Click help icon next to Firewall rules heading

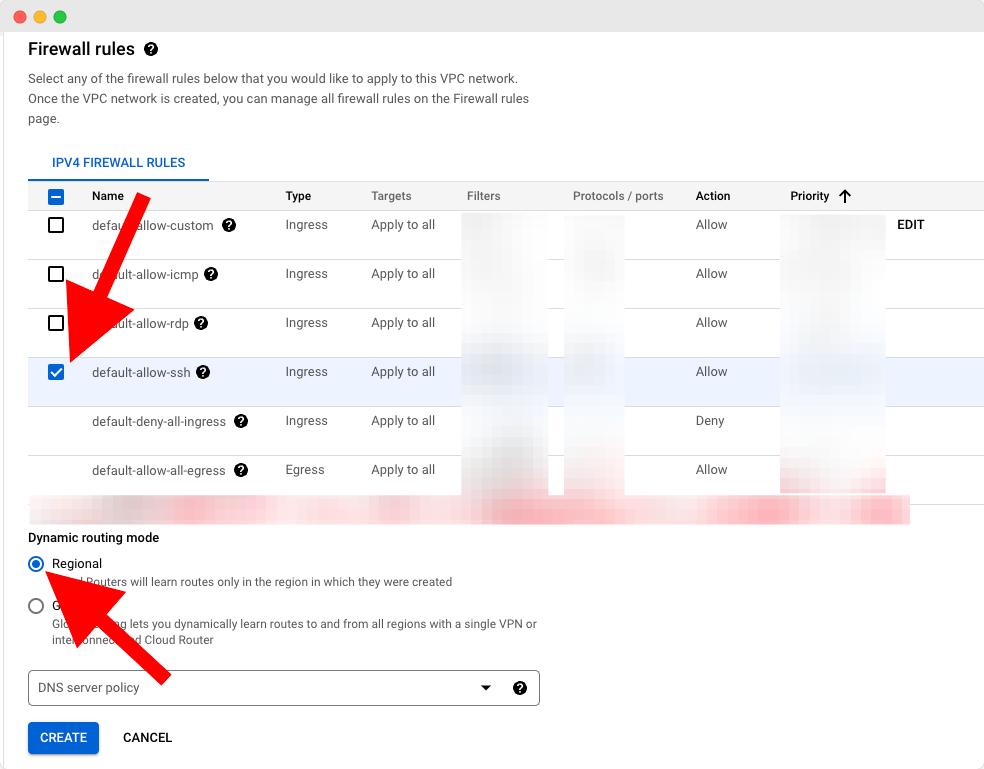tap(152, 49)
